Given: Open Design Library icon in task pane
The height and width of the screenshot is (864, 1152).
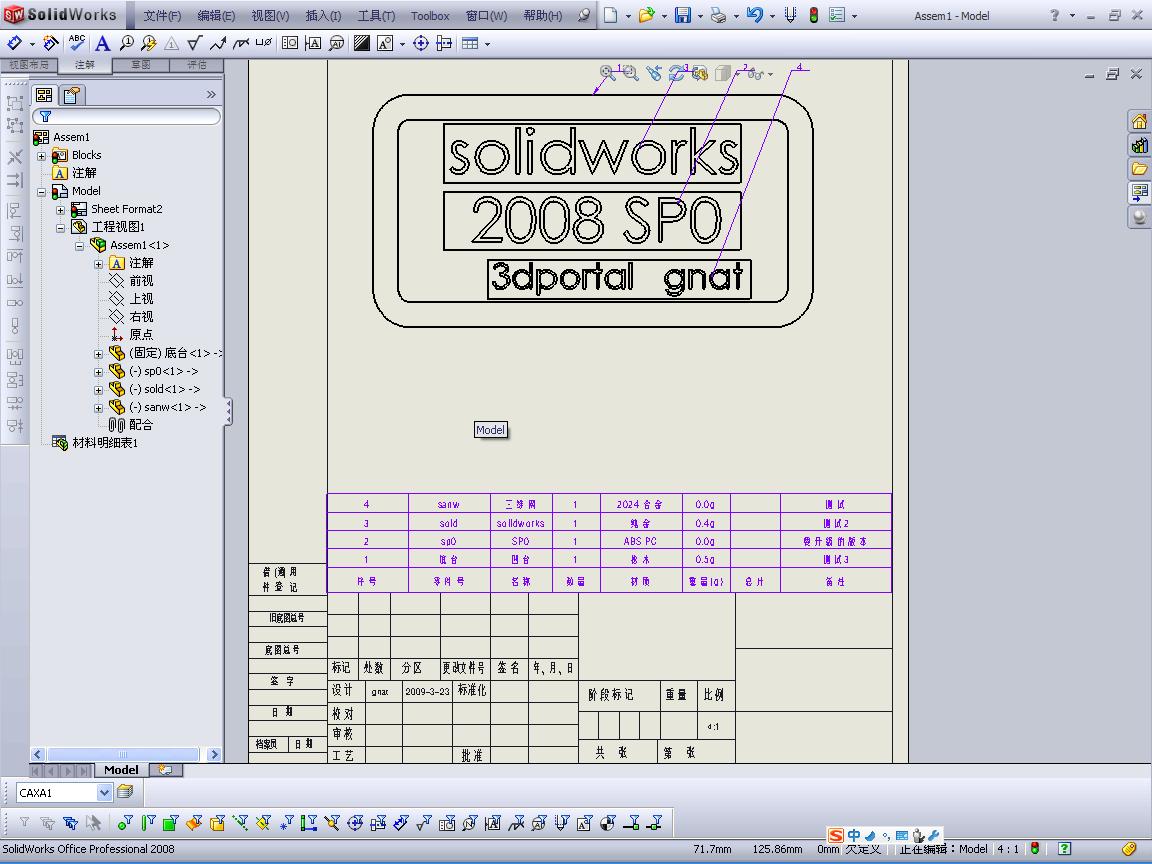Looking at the screenshot, I should (1139, 145).
